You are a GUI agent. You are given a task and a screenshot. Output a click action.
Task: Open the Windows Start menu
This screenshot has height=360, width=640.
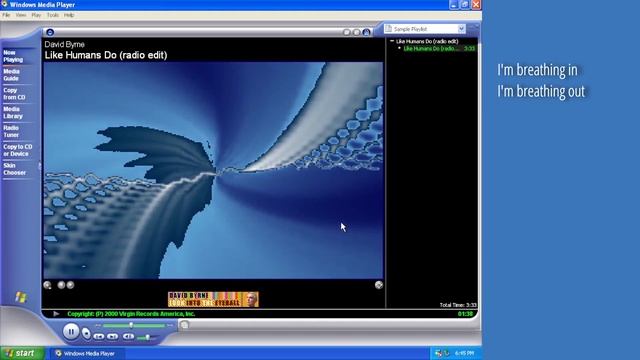click(21, 353)
